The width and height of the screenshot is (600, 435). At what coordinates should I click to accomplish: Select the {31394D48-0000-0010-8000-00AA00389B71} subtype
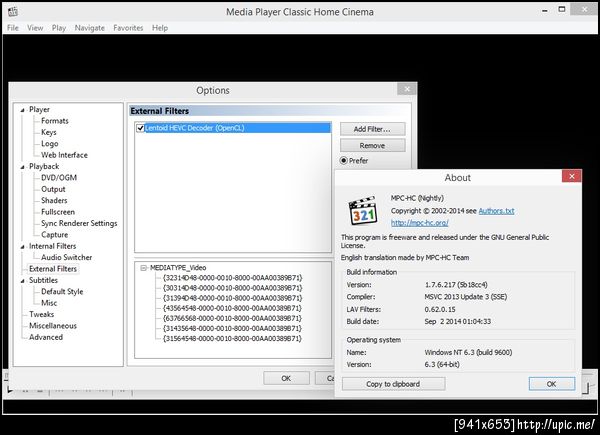point(232,298)
